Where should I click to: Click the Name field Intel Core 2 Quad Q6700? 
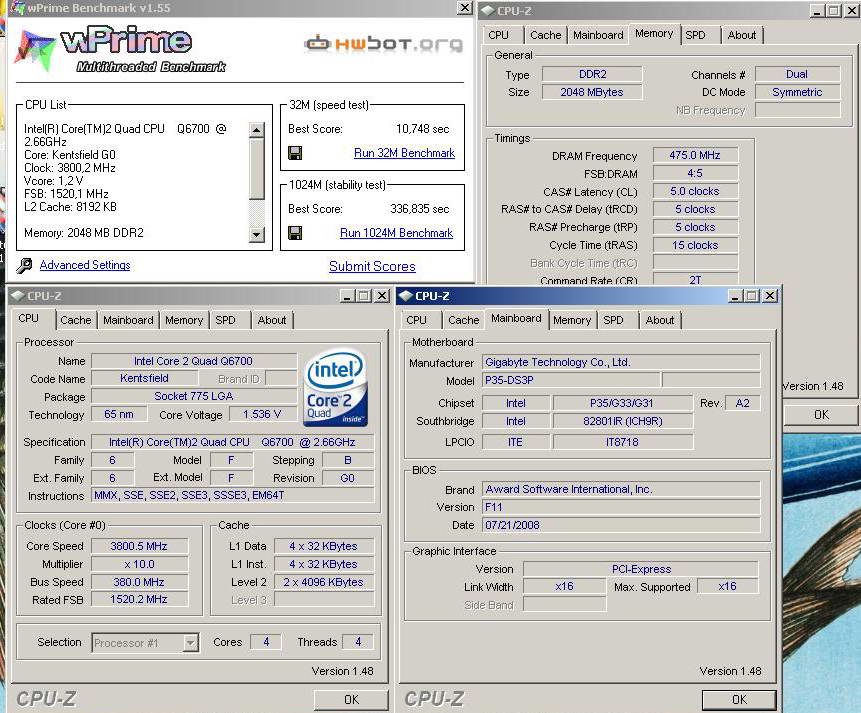click(193, 361)
